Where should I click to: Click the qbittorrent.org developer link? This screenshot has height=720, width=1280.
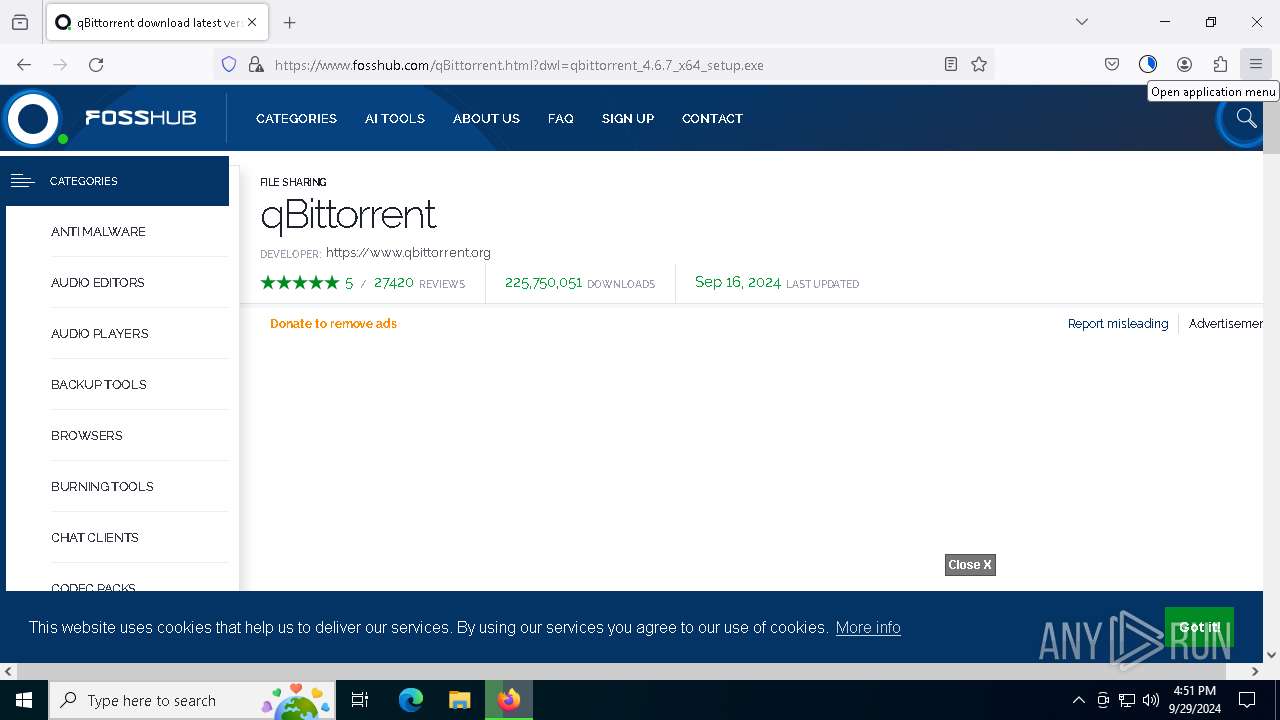[408, 253]
